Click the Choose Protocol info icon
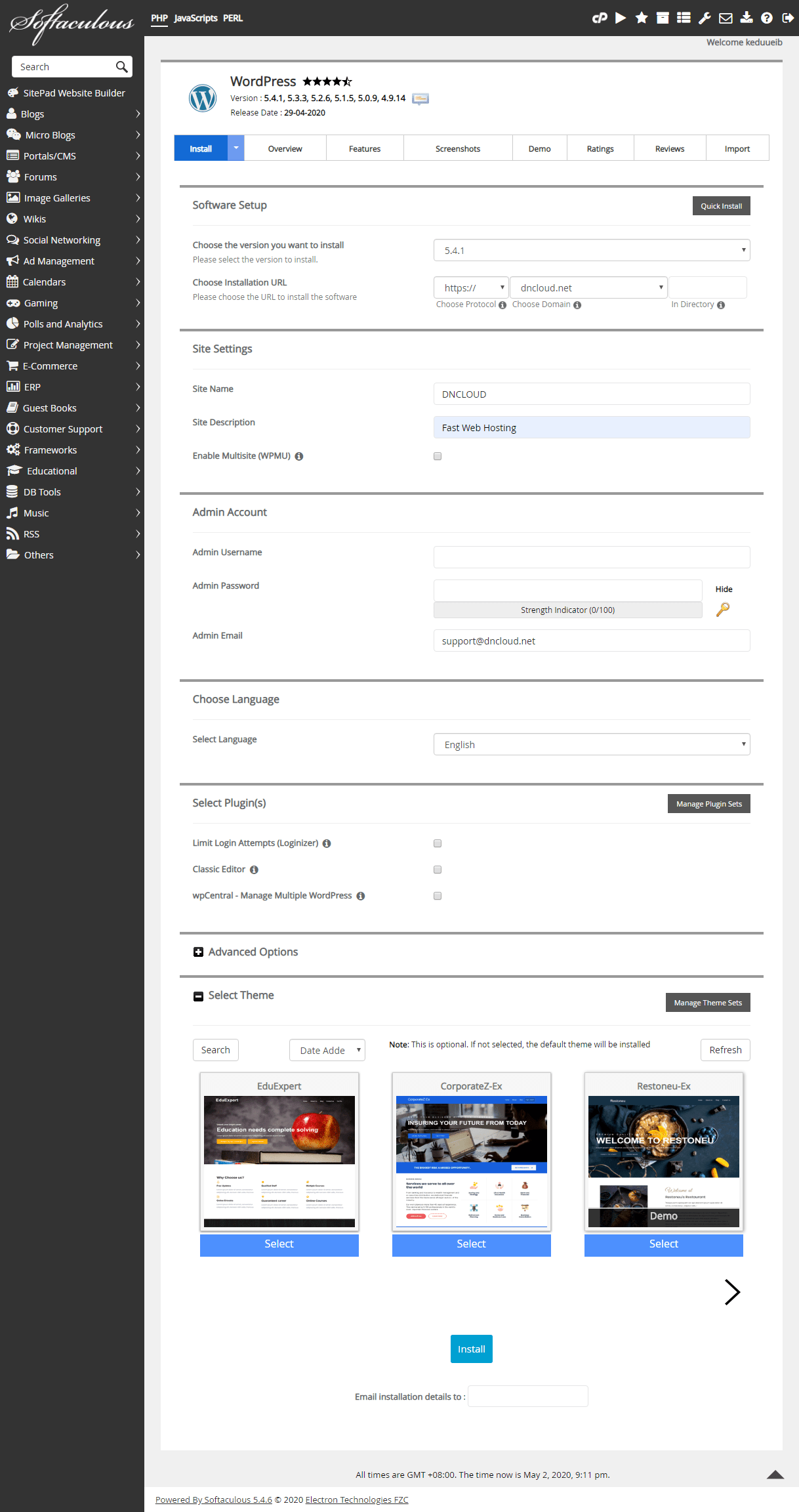This screenshot has height=1512, width=799. [x=502, y=305]
